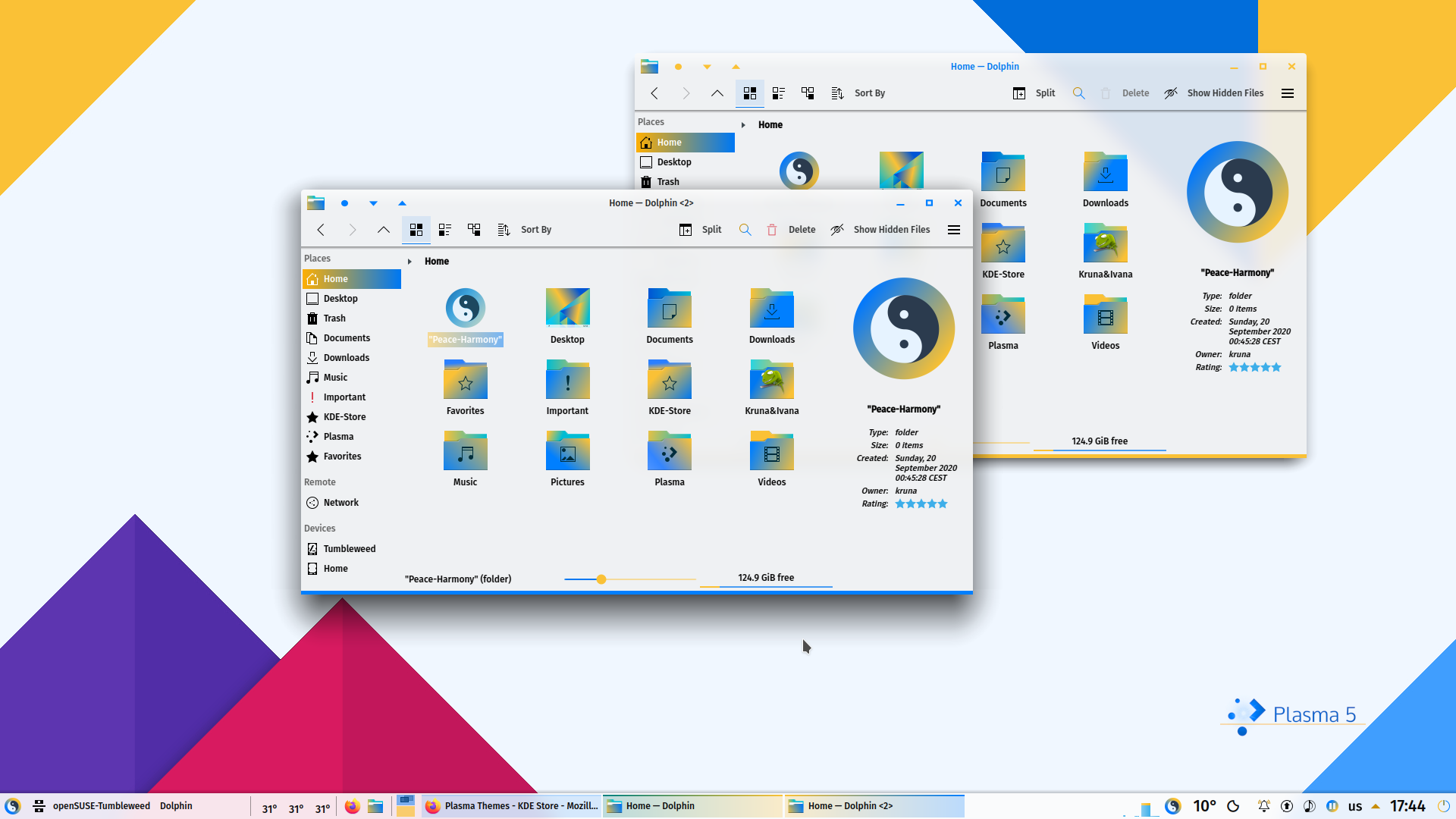Select Pictures folder icon
Screen dimensions: 1456x819
point(567,460)
